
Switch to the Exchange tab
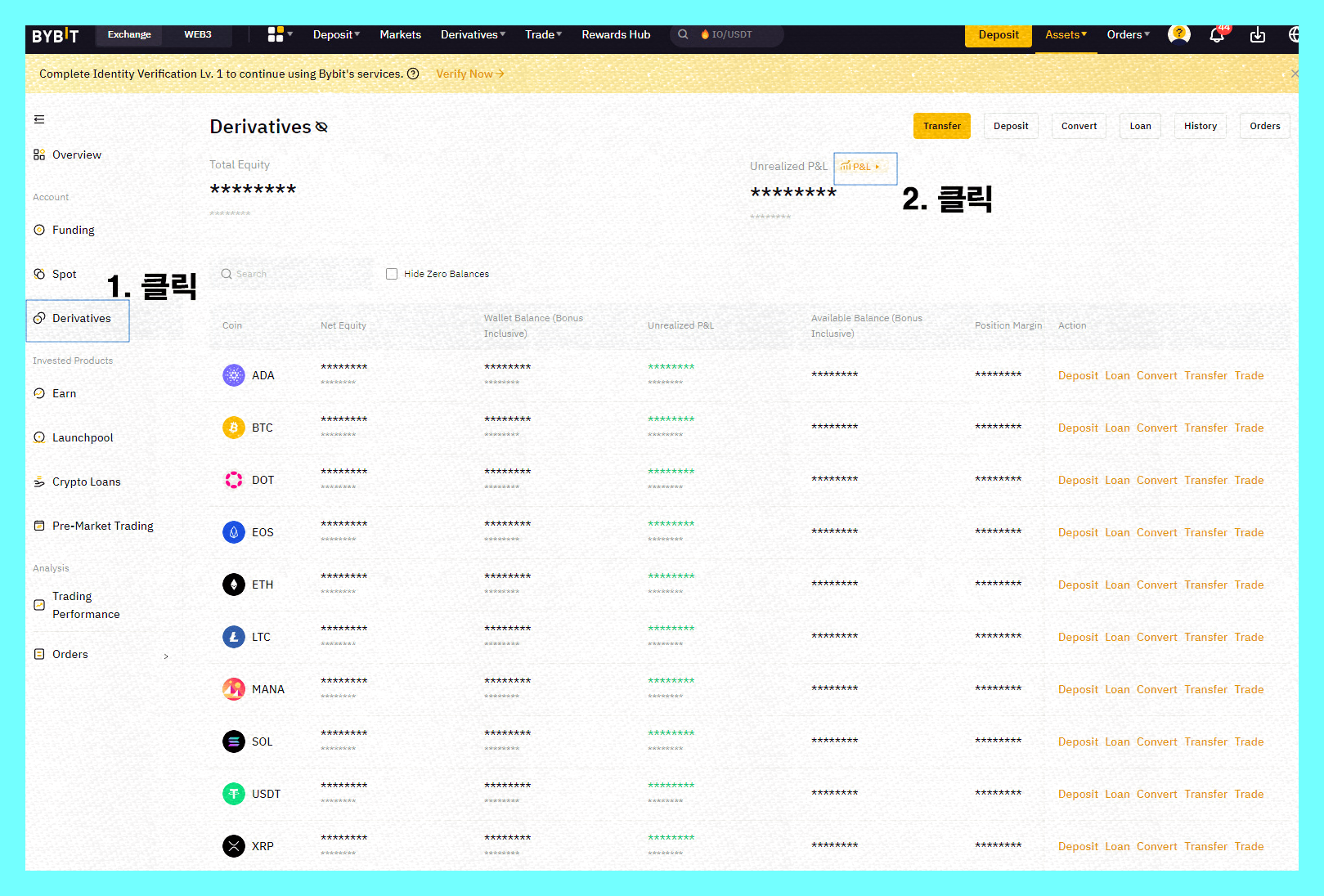(129, 34)
